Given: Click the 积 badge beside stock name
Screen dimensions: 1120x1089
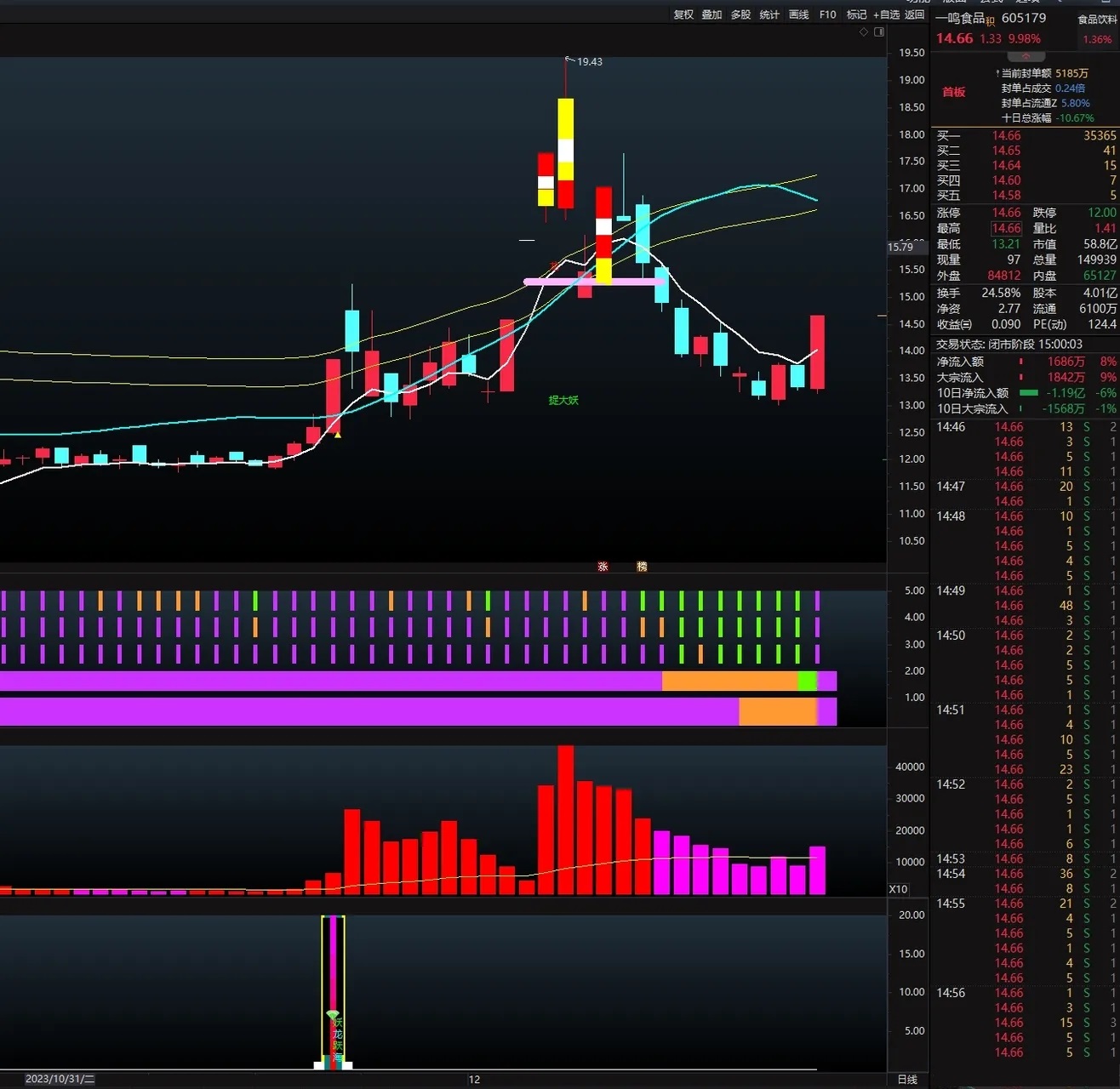Looking at the screenshot, I should 991,21.
